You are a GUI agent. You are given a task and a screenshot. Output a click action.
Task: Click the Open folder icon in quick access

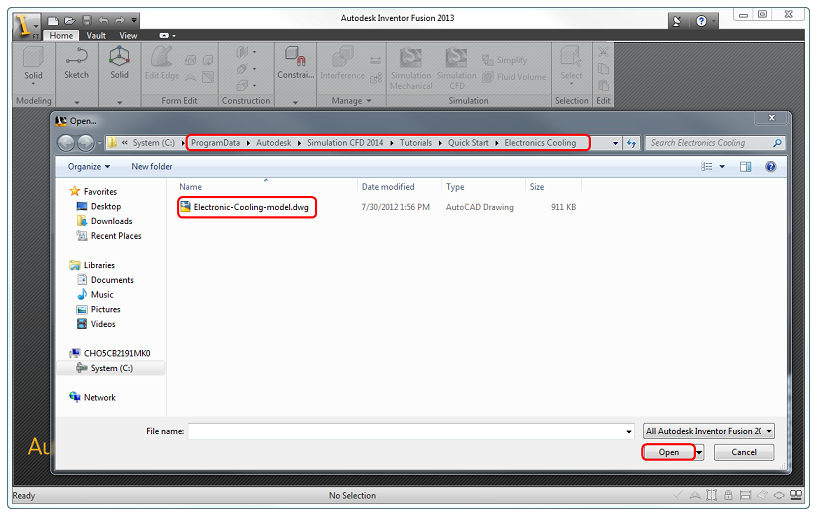70,21
